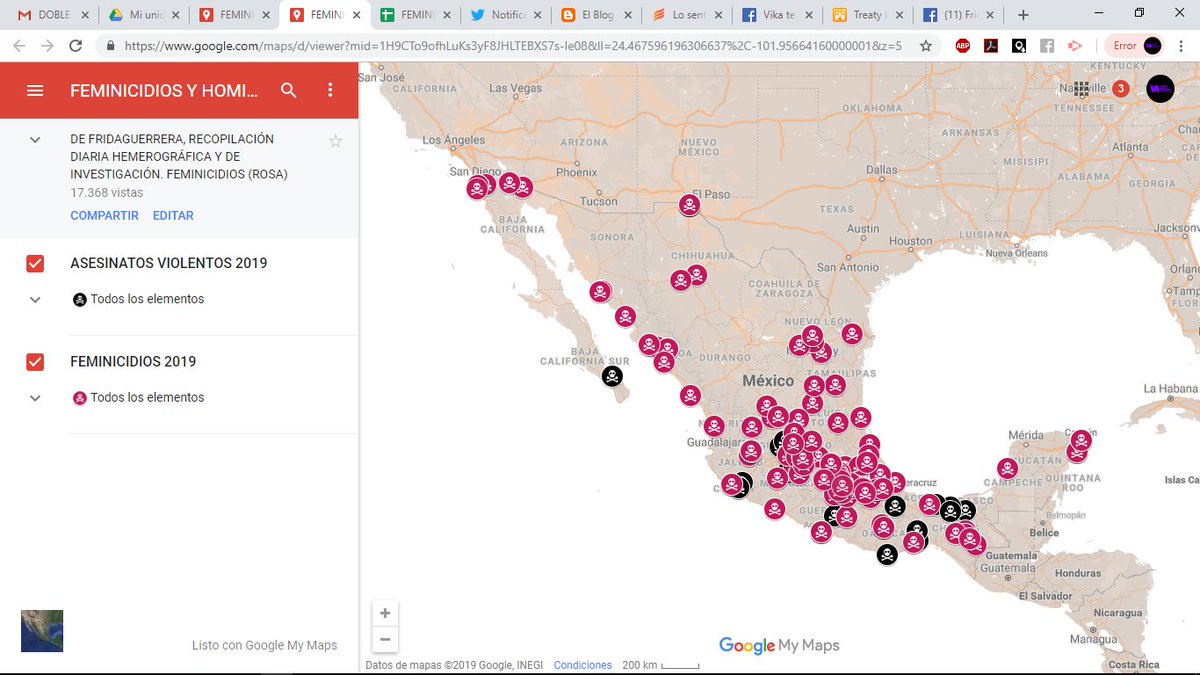Image resolution: width=1200 pixels, height=675 pixels.
Task: Open Condiciones terms link
Action: [583, 665]
